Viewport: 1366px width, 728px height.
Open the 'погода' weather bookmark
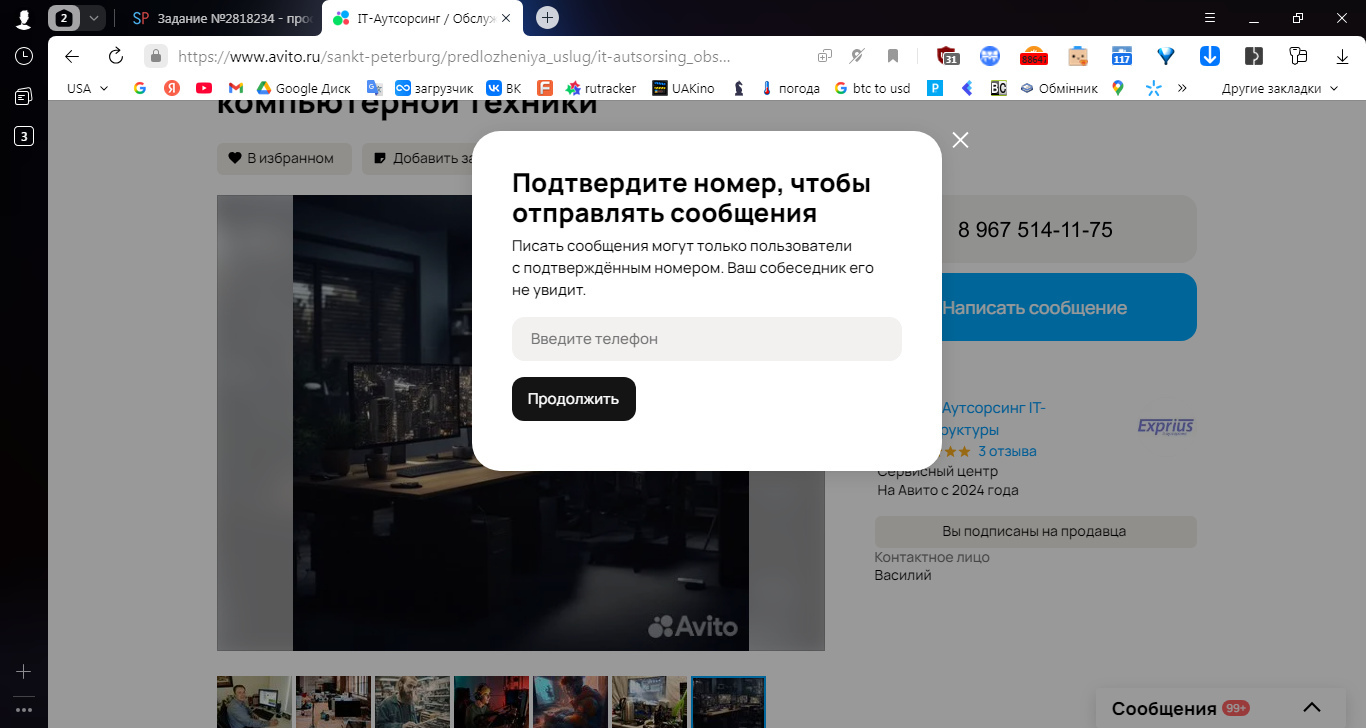(x=790, y=88)
